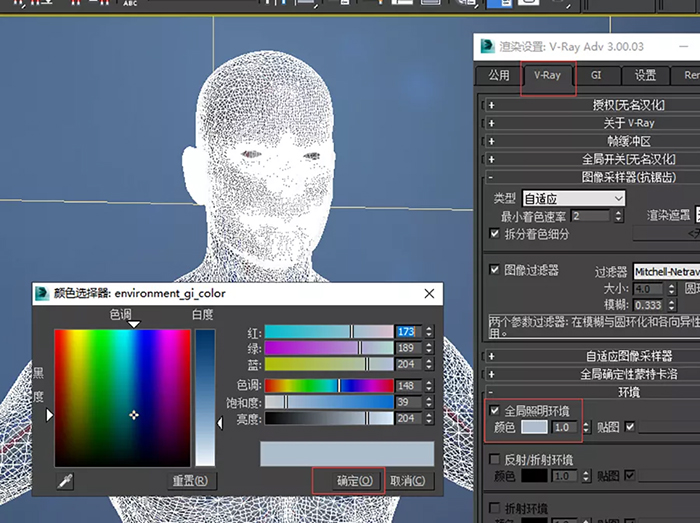Close the environment_gi_color selector dialog
Screen dimensions: 700x523
429,294
